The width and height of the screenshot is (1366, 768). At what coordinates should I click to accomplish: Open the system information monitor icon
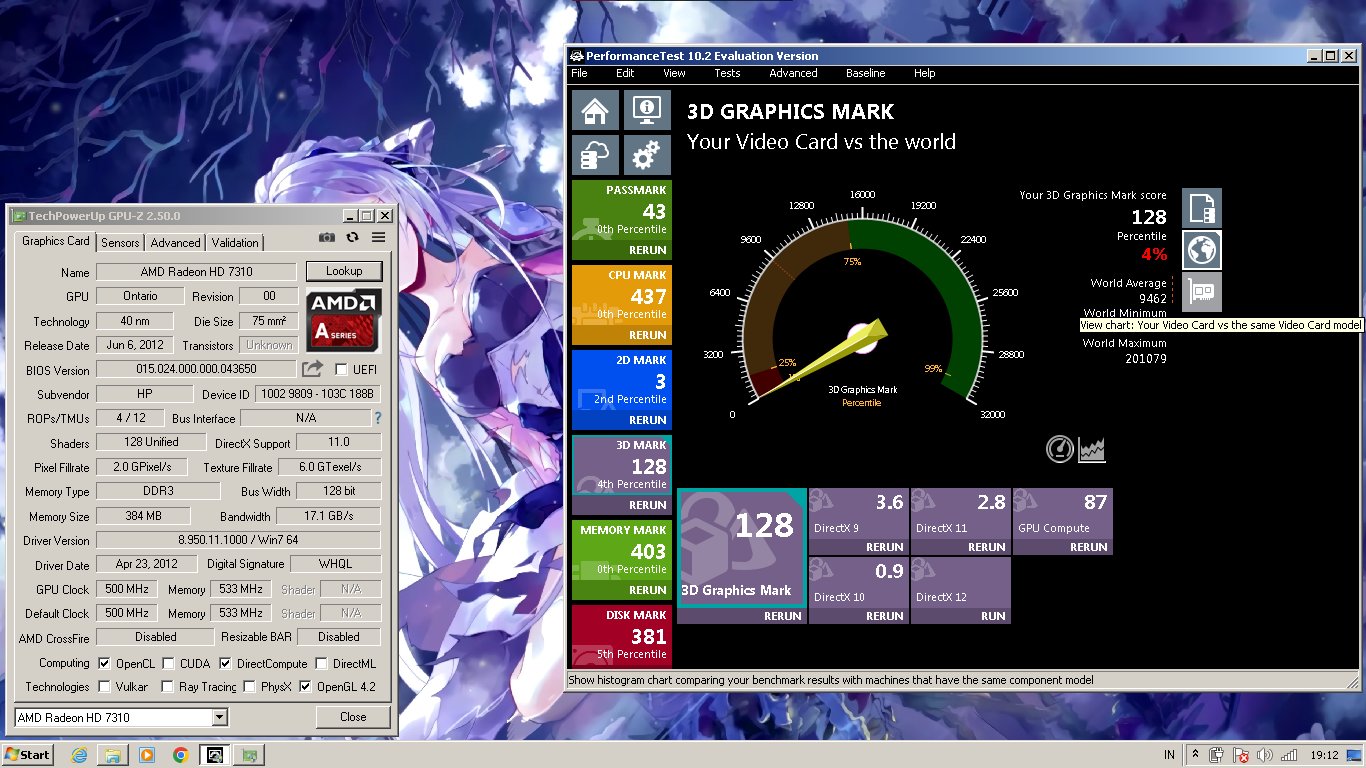[647, 110]
